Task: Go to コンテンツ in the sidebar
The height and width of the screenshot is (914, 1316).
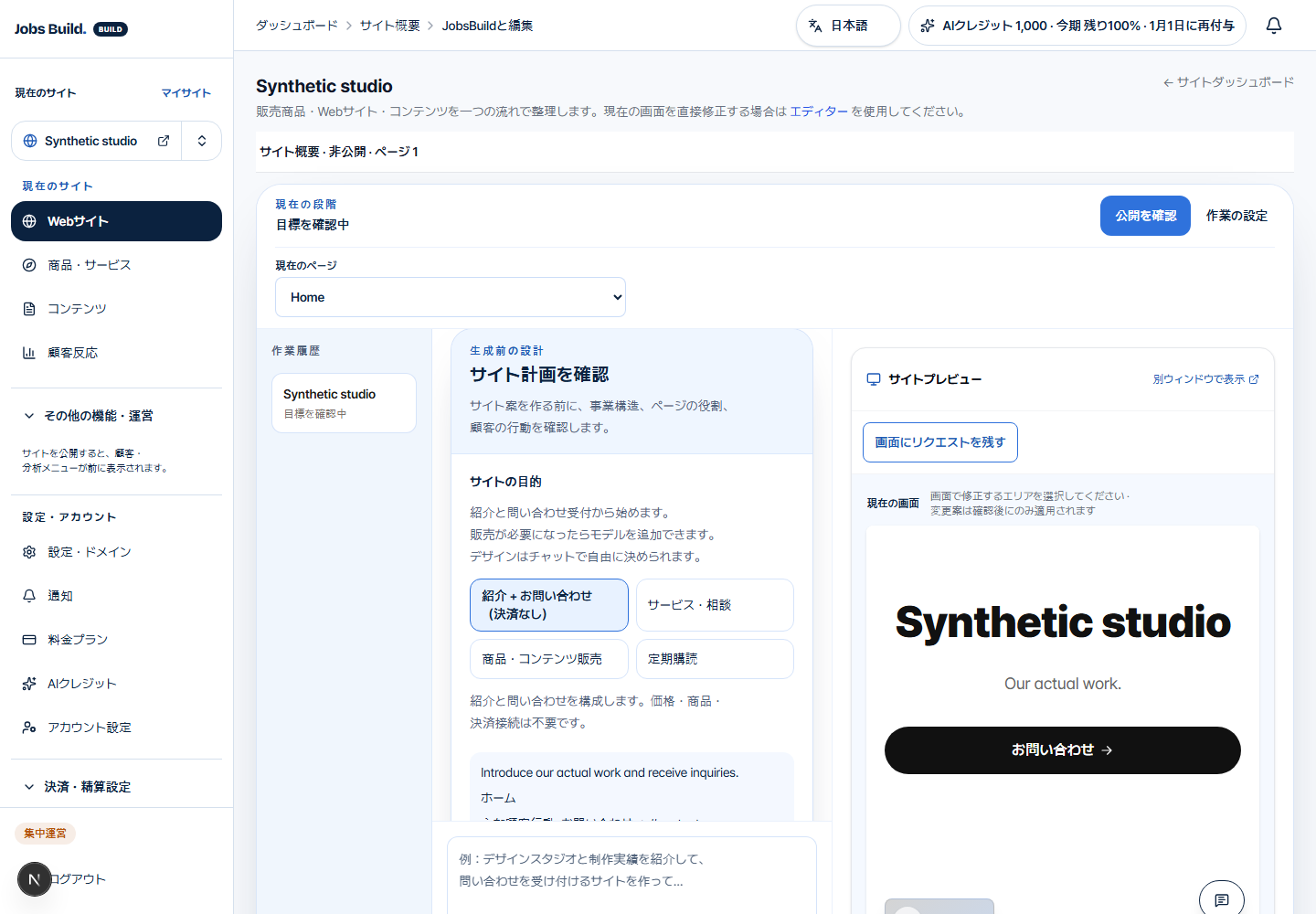Action: pos(116,309)
